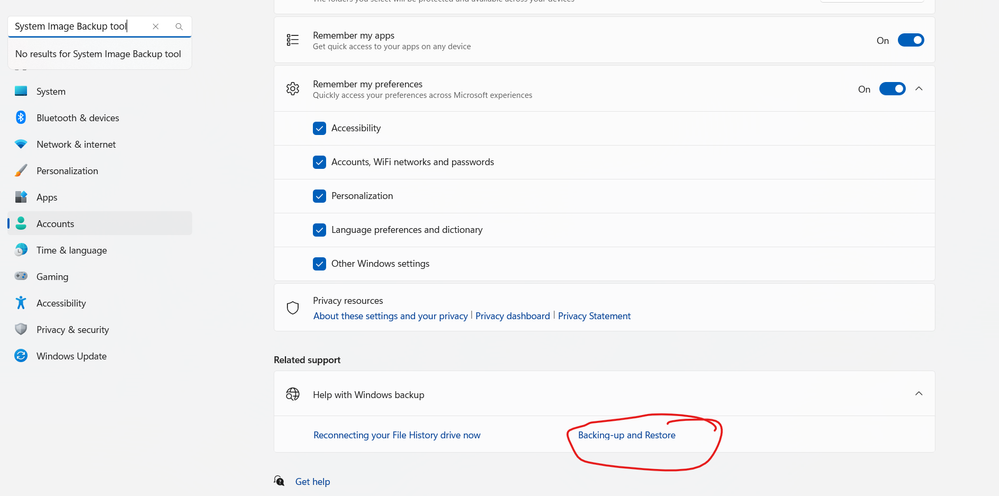999x496 pixels.
Task: Click the No results for System Image message
Action: (98, 54)
